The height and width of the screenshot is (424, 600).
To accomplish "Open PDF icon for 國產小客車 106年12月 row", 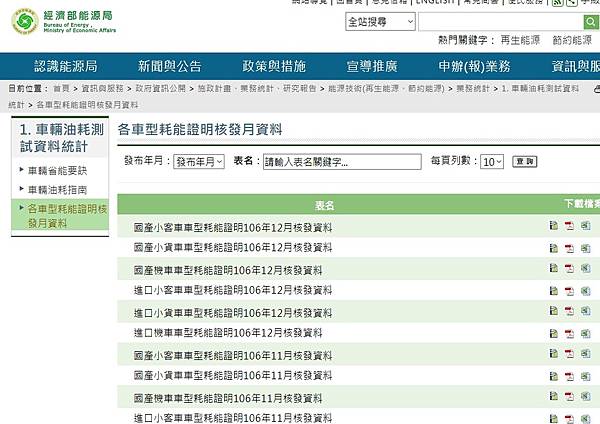I will click(569, 225).
